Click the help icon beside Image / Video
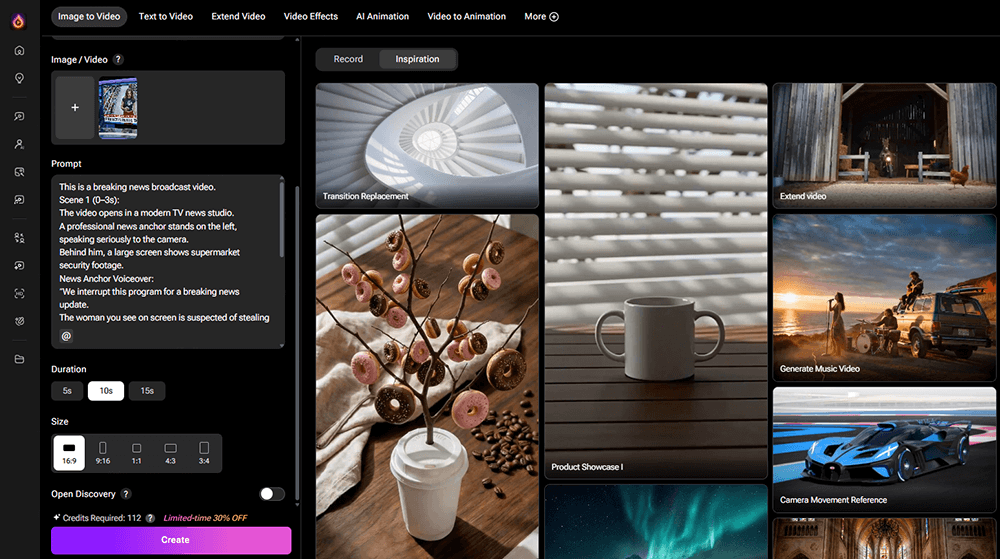The image size is (1000, 559). [x=119, y=60]
